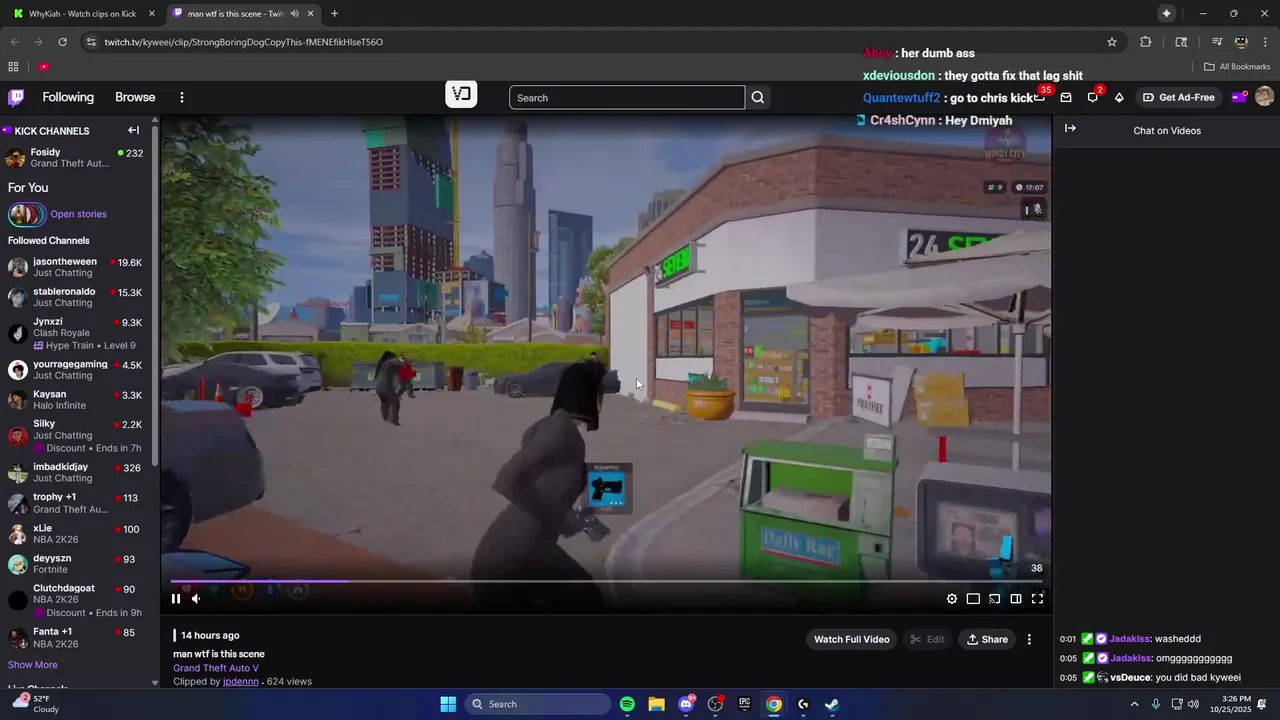Open the Clutchdagoat channel
1280x720 pixels.
click(76, 600)
